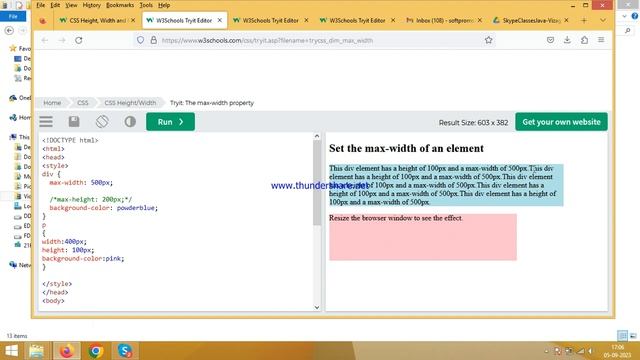Open the CSS breadcrumb link
Image resolution: width=640 pixels, height=360 pixels.
pos(82,103)
